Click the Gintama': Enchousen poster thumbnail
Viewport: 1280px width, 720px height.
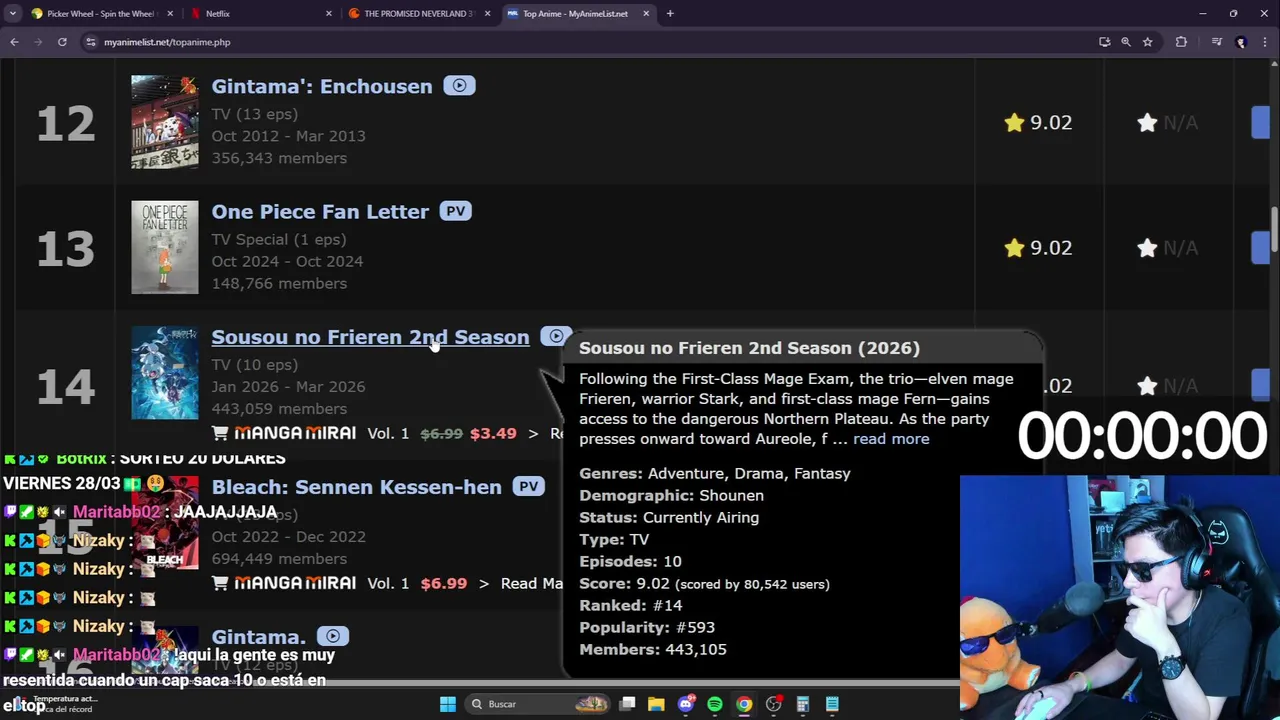[165, 122]
